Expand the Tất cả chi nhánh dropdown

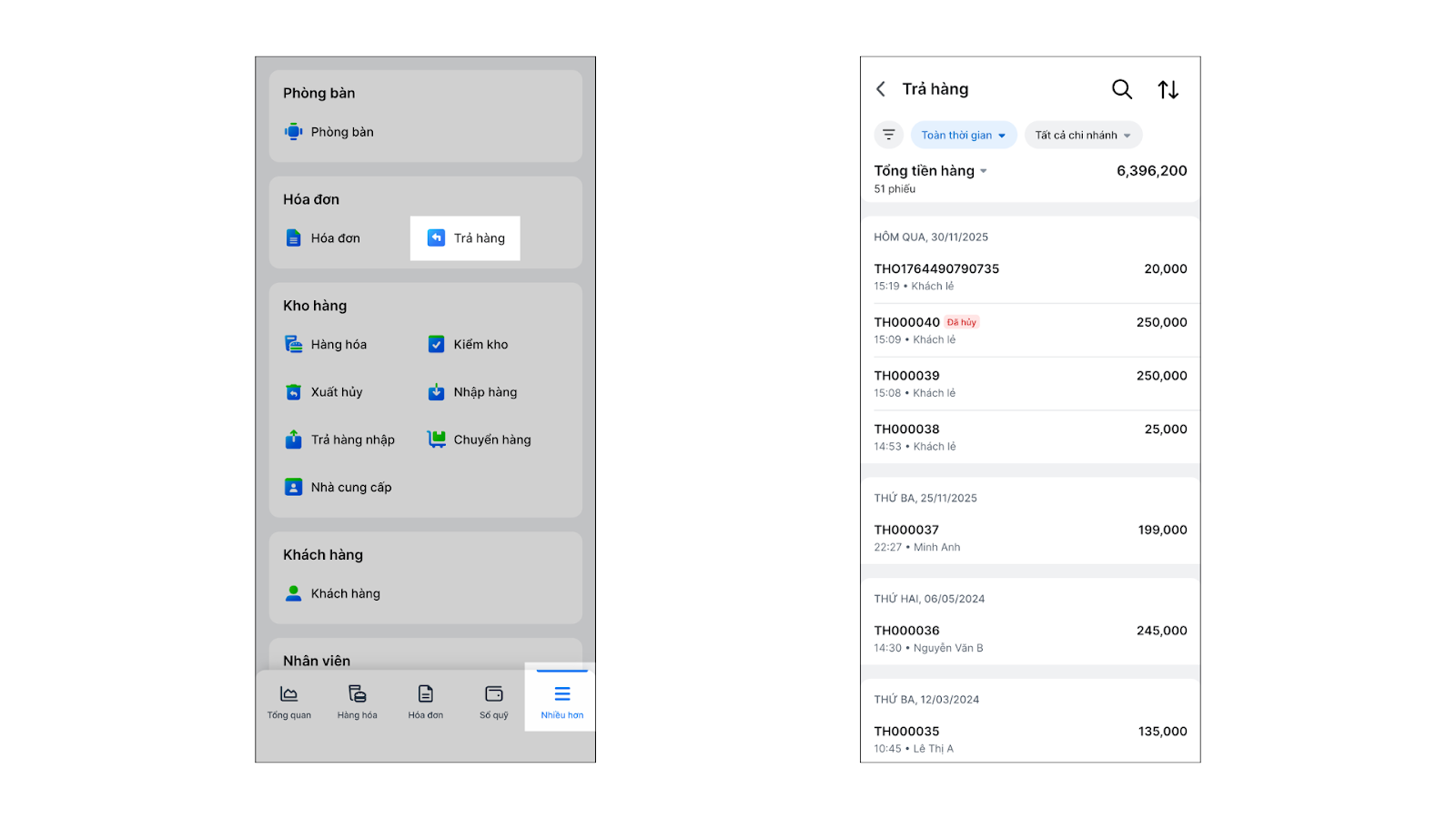coord(1083,135)
